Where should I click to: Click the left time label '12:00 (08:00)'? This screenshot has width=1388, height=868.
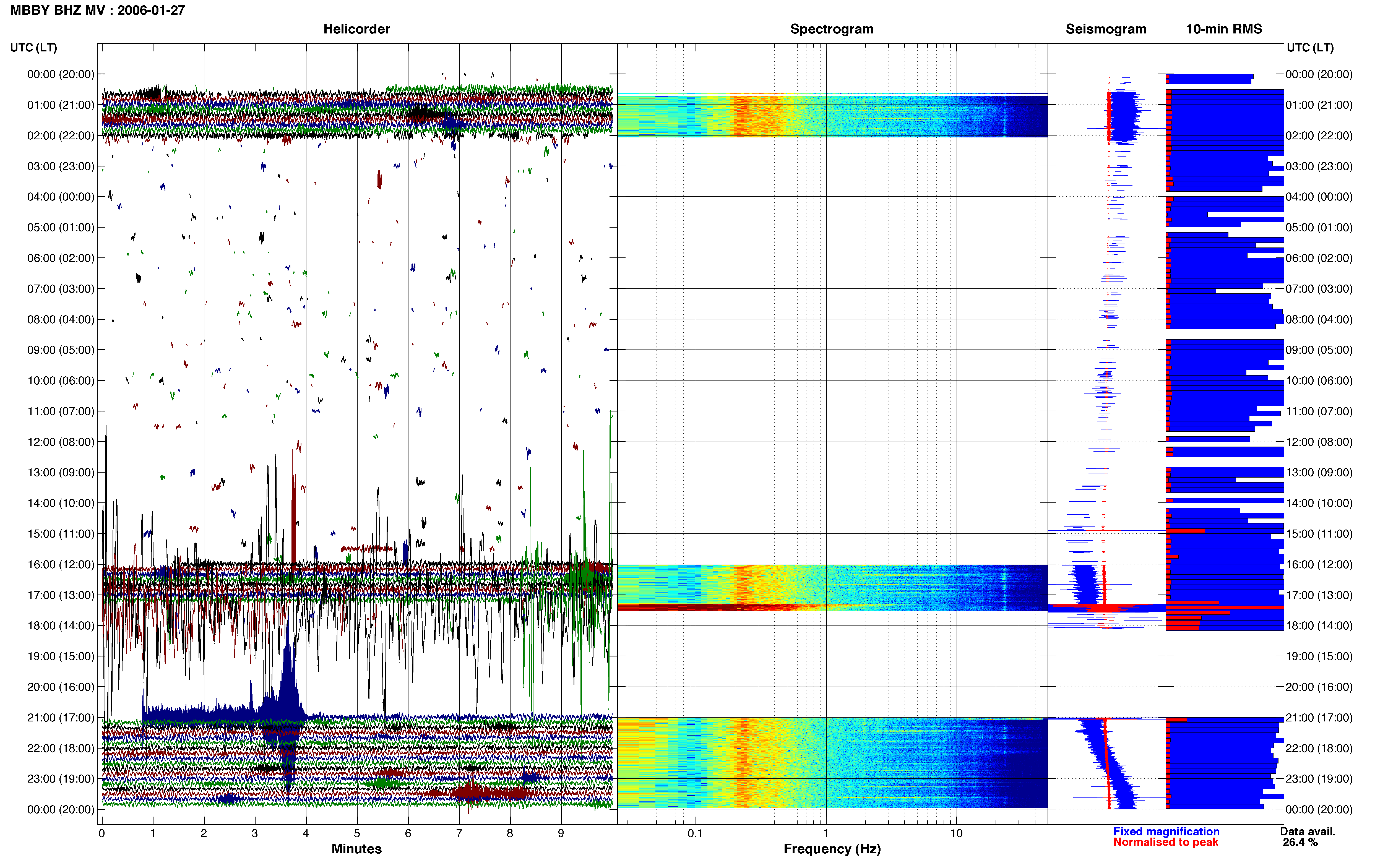pyautogui.click(x=61, y=442)
